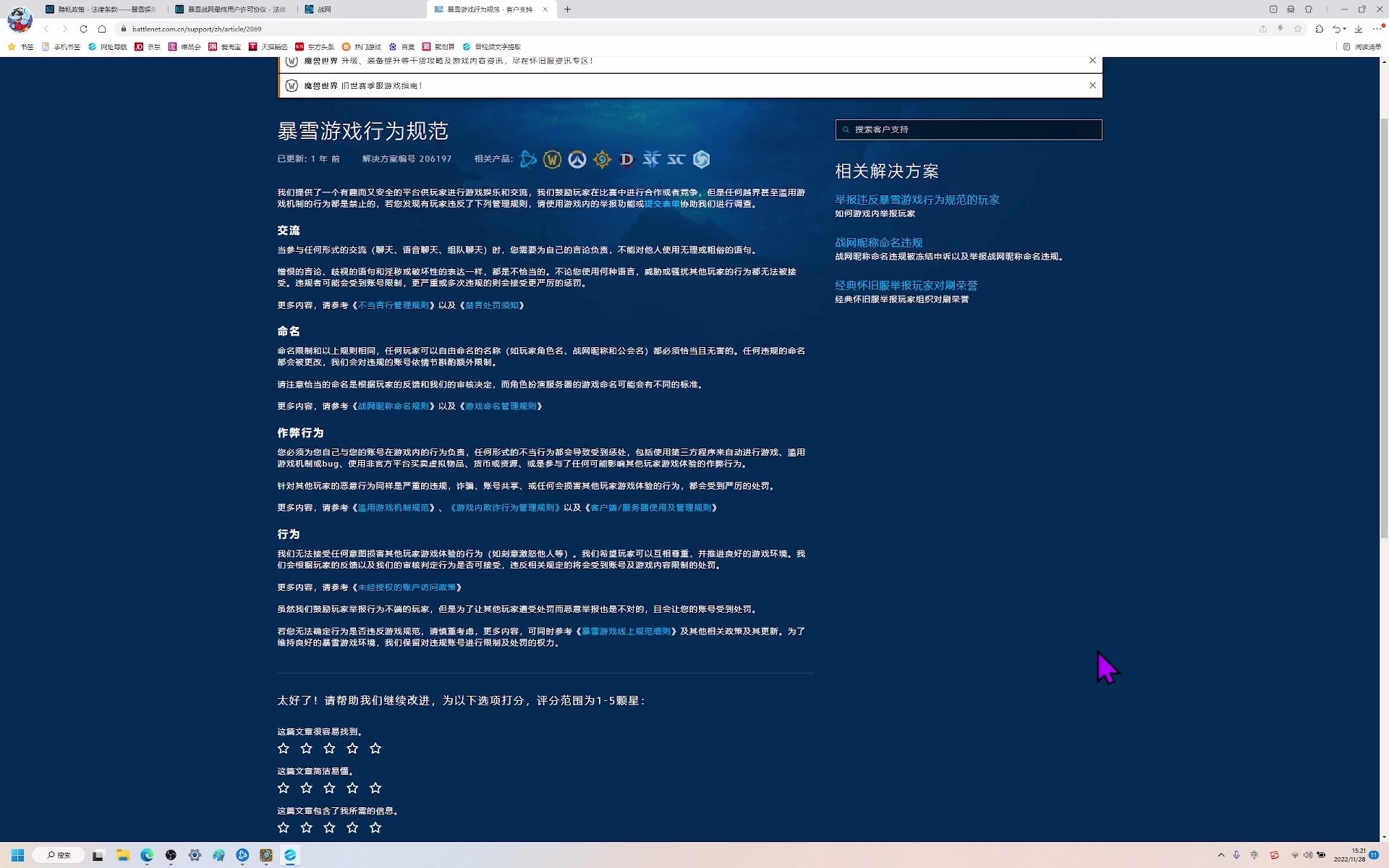
Task: Rate 'easy to find' one star
Action: click(284, 749)
